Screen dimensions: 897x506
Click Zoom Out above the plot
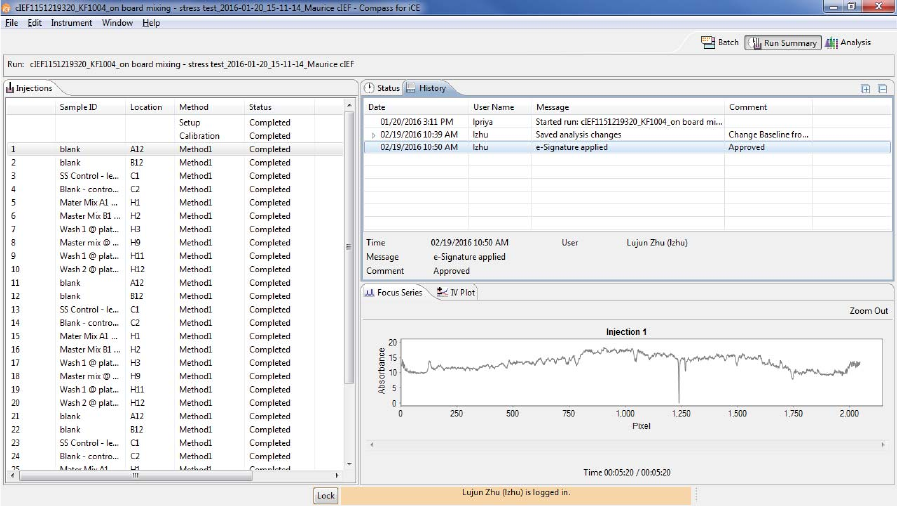[868, 311]
